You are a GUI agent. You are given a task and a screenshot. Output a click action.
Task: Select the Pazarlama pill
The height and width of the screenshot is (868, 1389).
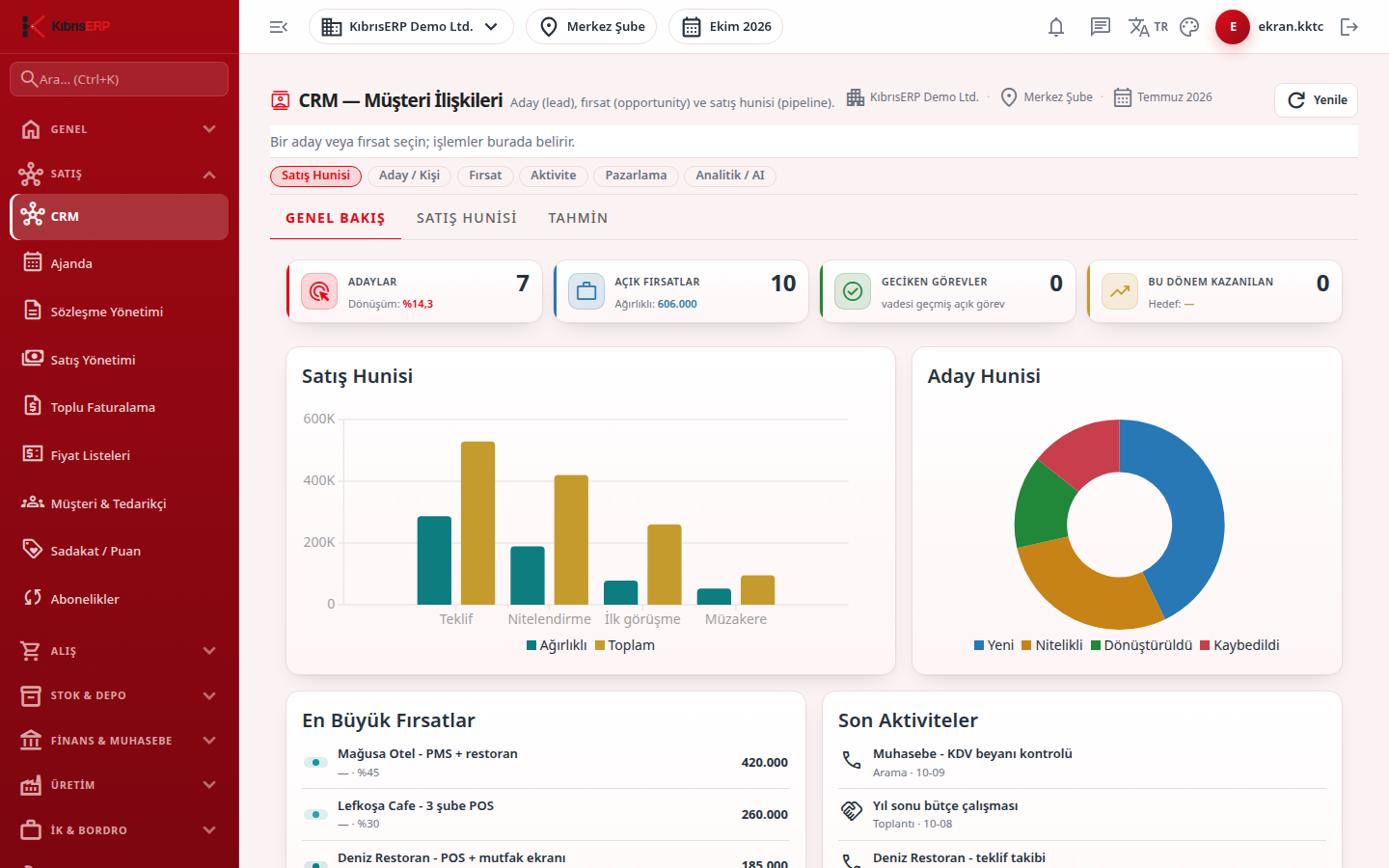tap(636, 176)
